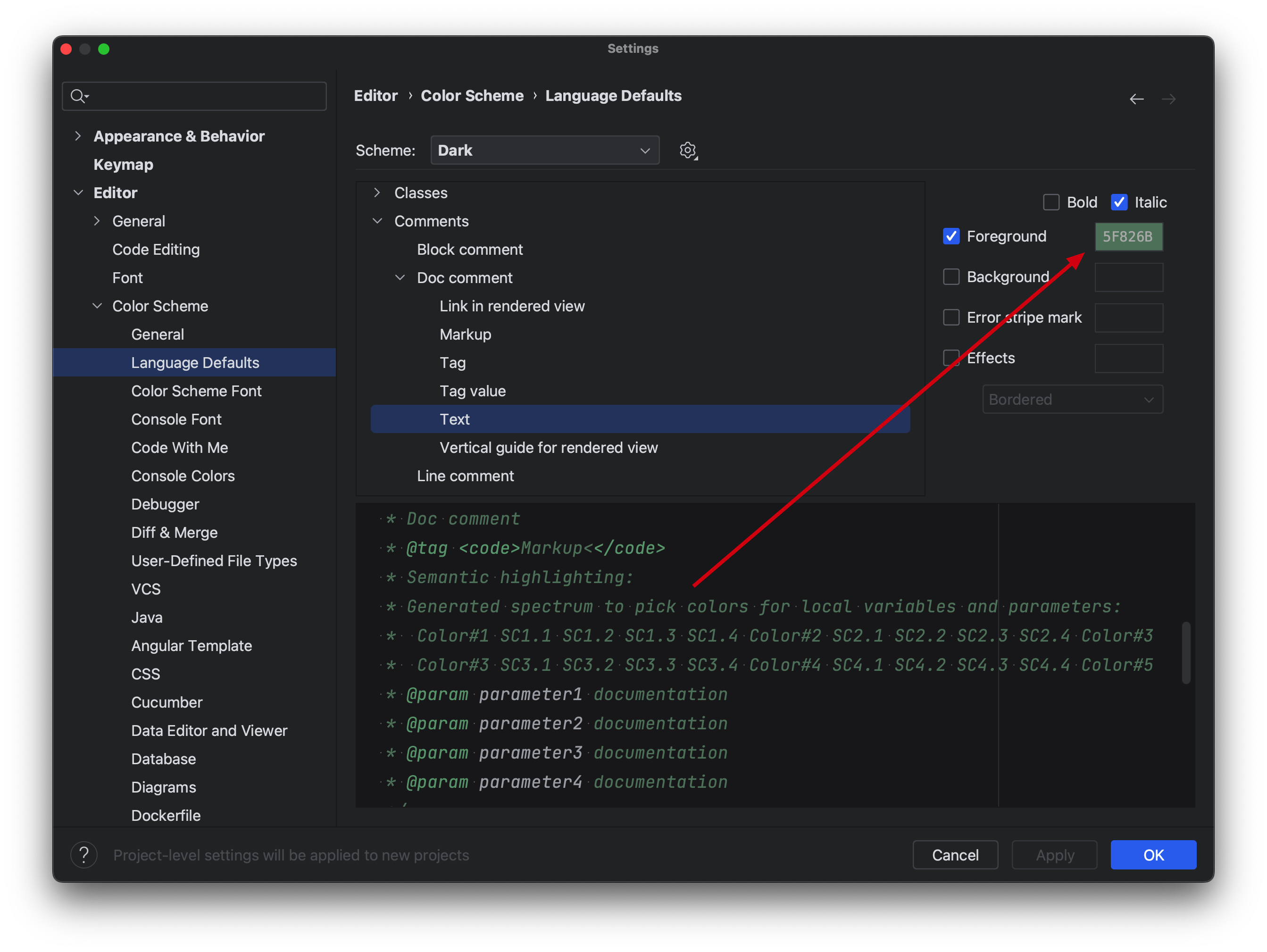
Task: Open the scheme actions gear icon
Action: 688,150
